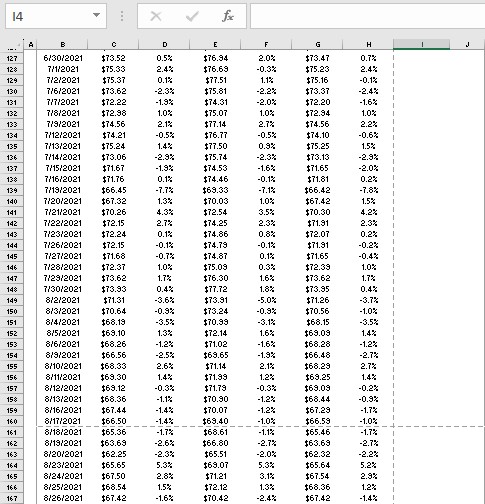Screen dimensions: 485x504
Task: Click cell showing $69.33
Action: point(215,190)
